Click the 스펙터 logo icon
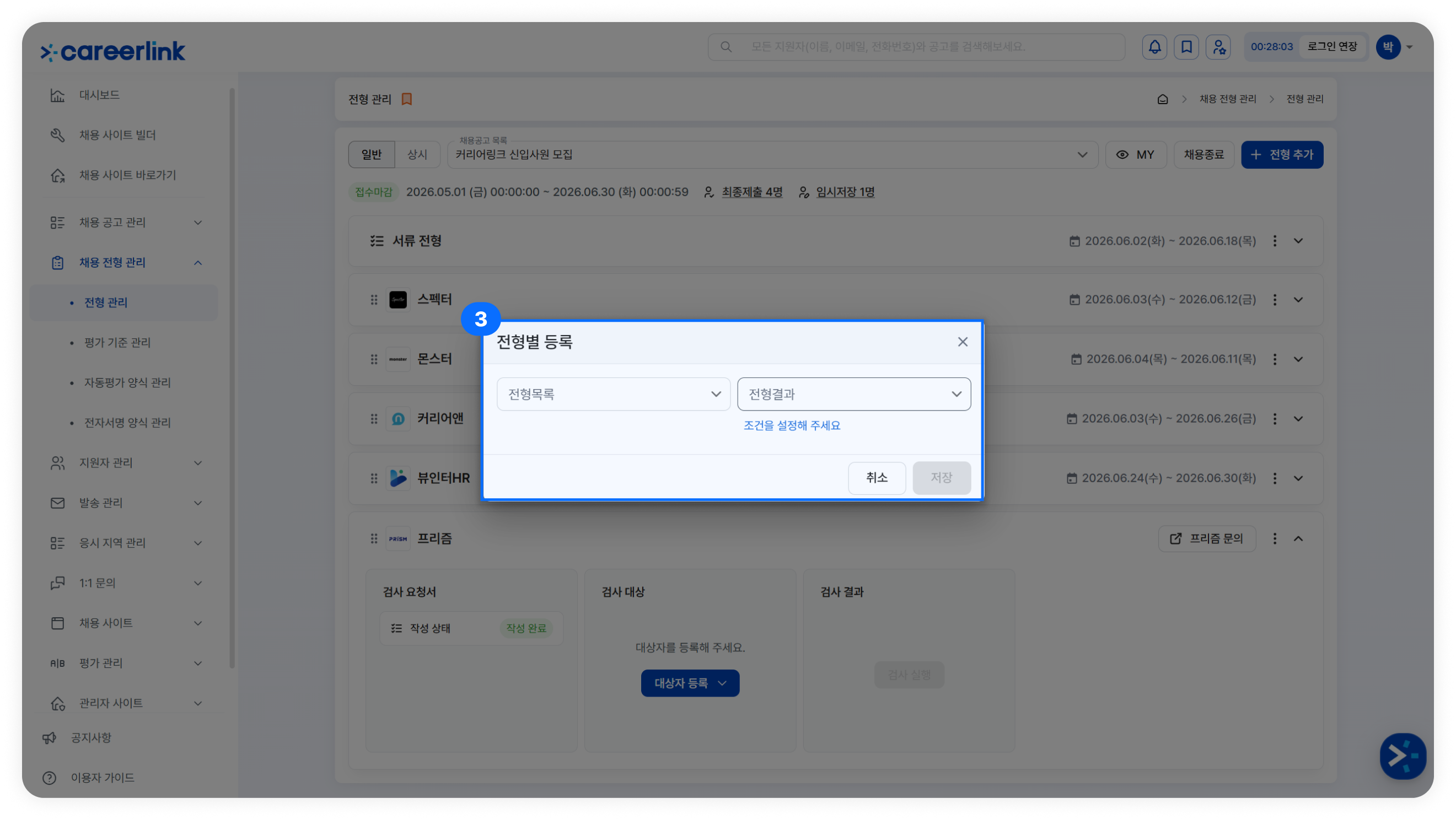The image size is (1456, 820). (x=398, y=300)
